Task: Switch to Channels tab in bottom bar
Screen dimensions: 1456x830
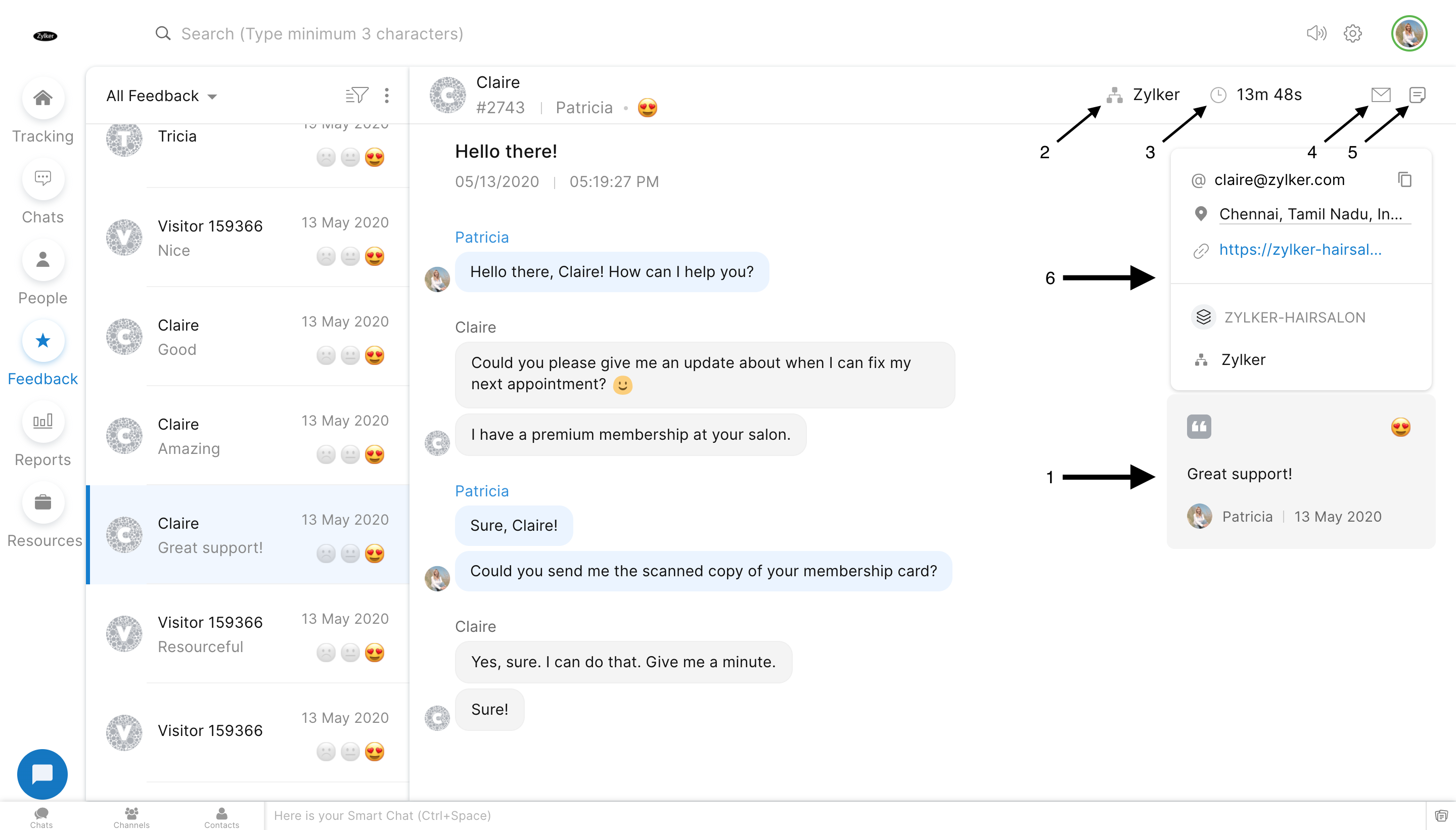Action: pyautogui.click(x=131, y=816)
